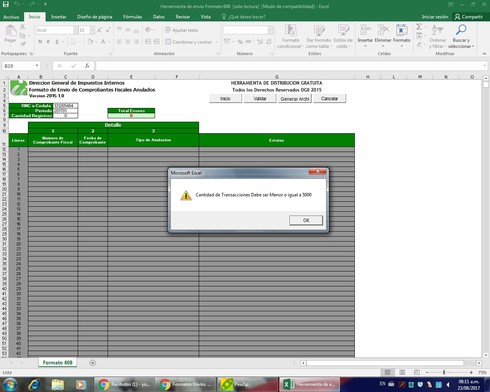Toggle bold N formatting
The height and width of the screenshot is (392, 490).
tap(40, 42)
